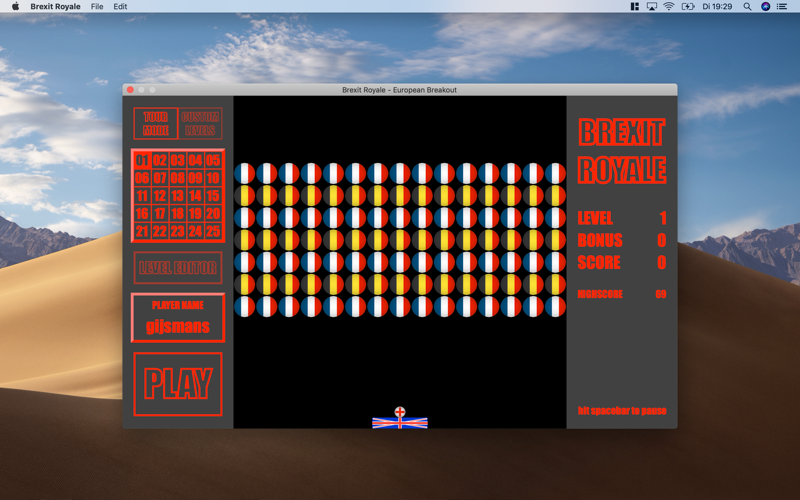Click the last Belgian flag brick in second row

point(555,195)
